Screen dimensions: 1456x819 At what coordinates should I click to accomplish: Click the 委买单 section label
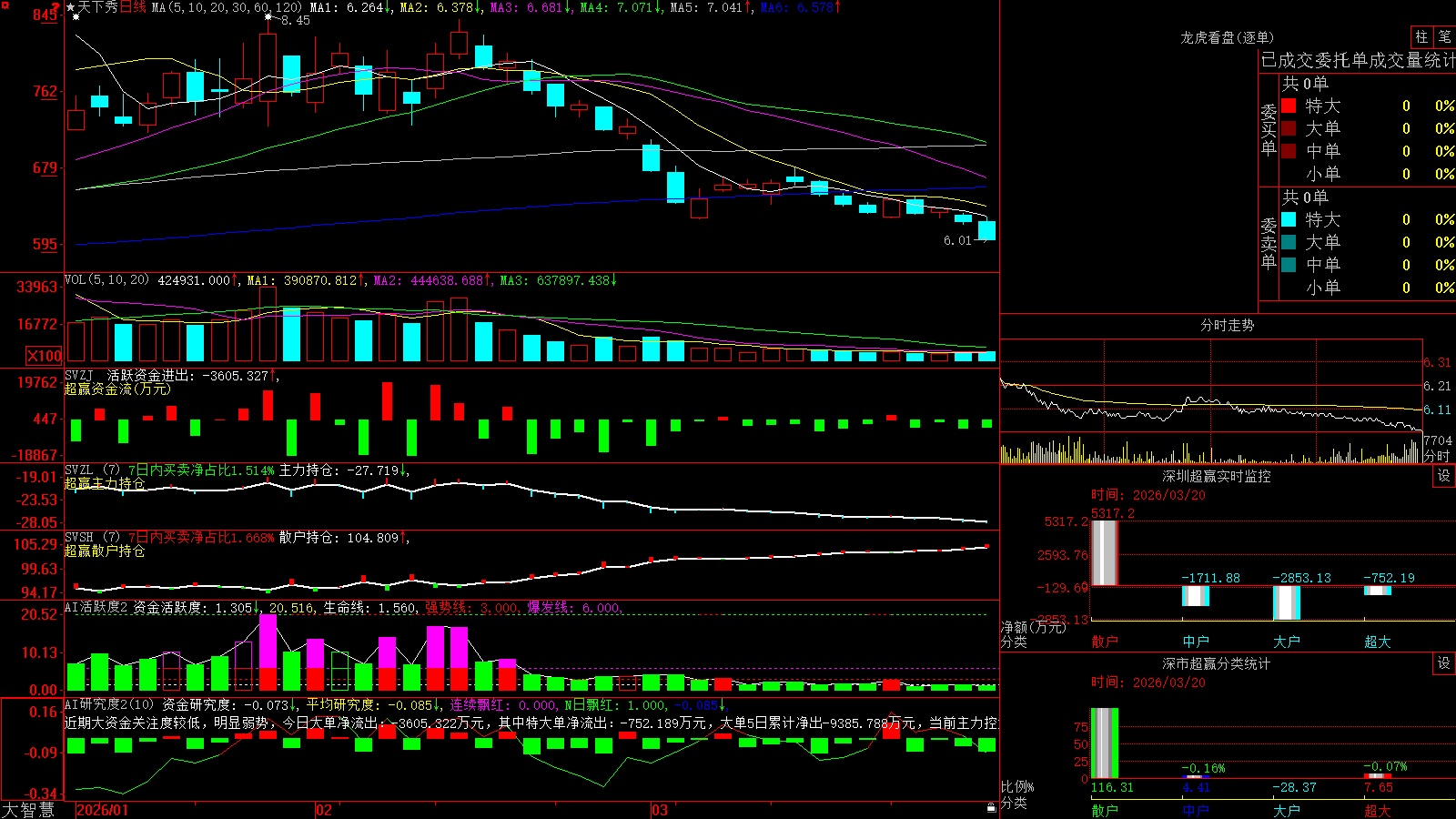(1269, 129)
